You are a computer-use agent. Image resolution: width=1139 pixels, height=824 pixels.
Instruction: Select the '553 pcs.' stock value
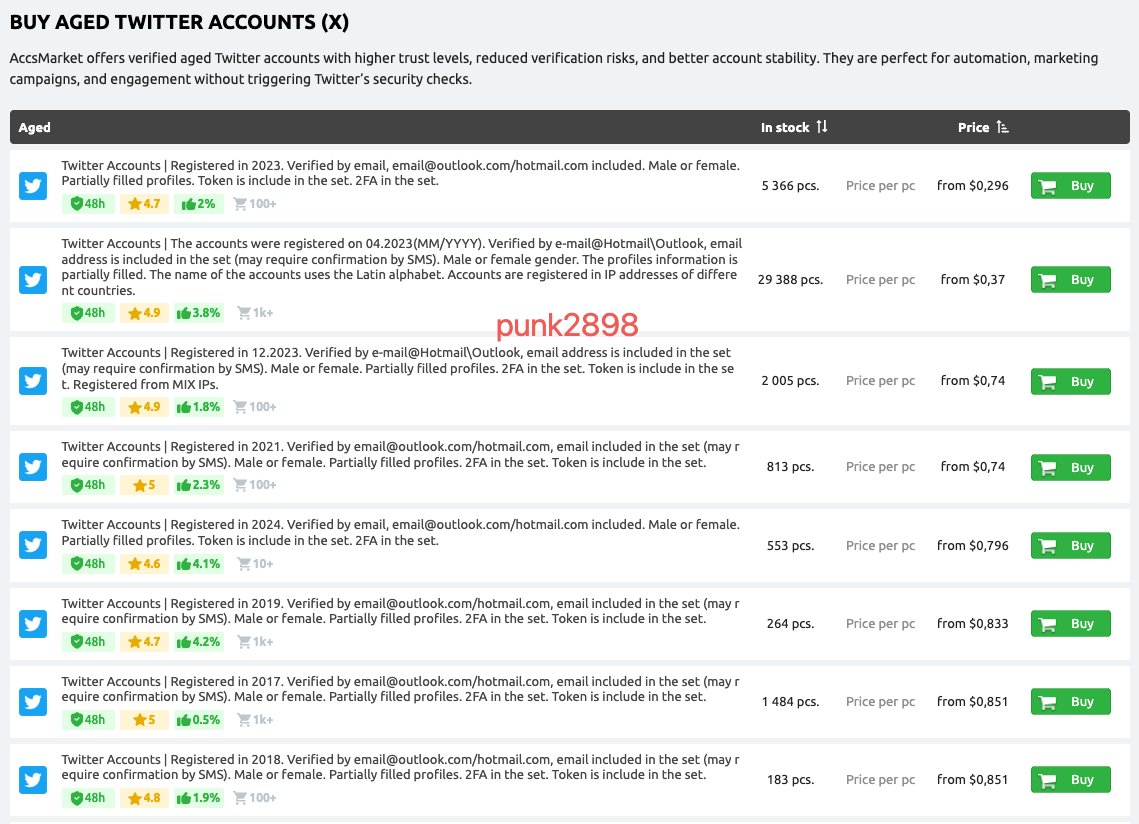point(790,546)
